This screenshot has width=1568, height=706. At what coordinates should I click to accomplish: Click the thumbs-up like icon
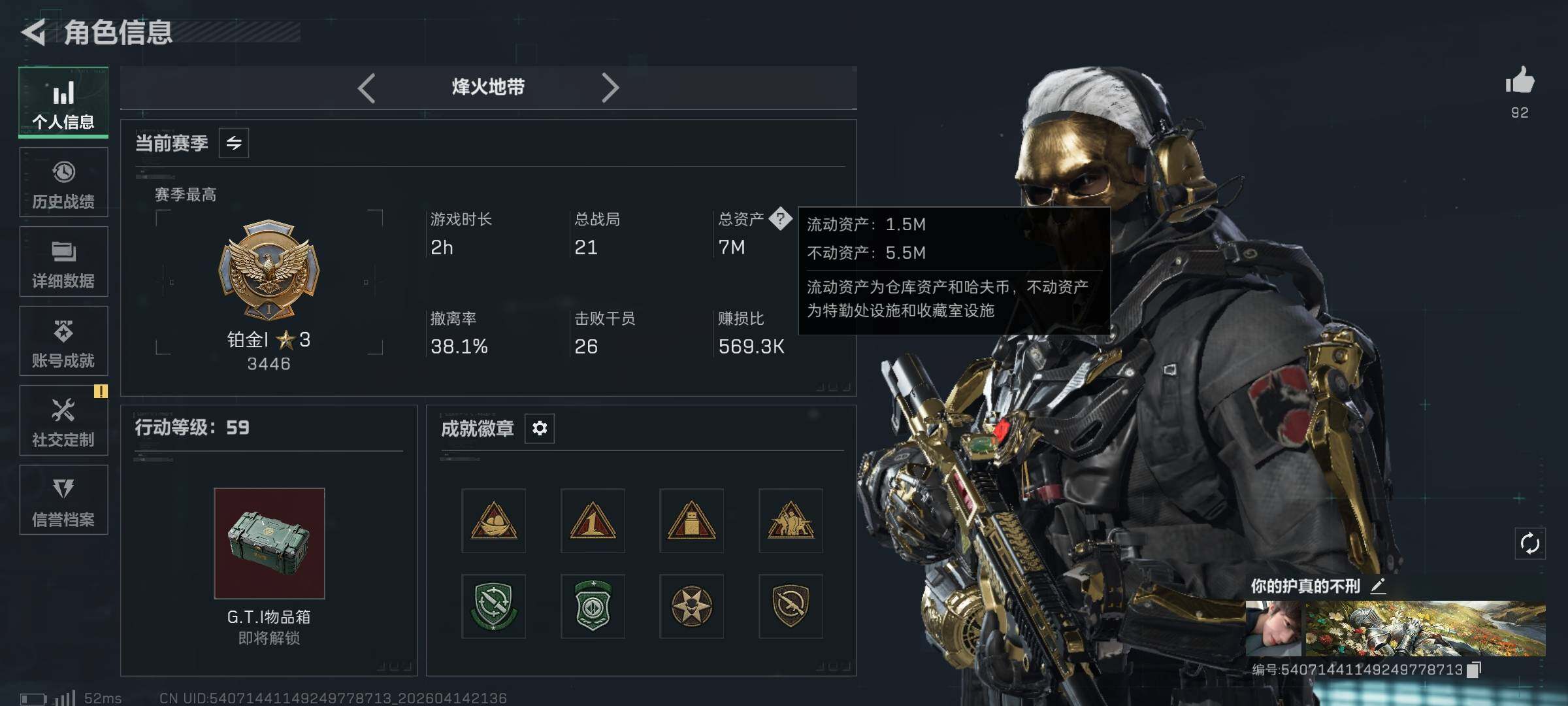click(1520, 81)
